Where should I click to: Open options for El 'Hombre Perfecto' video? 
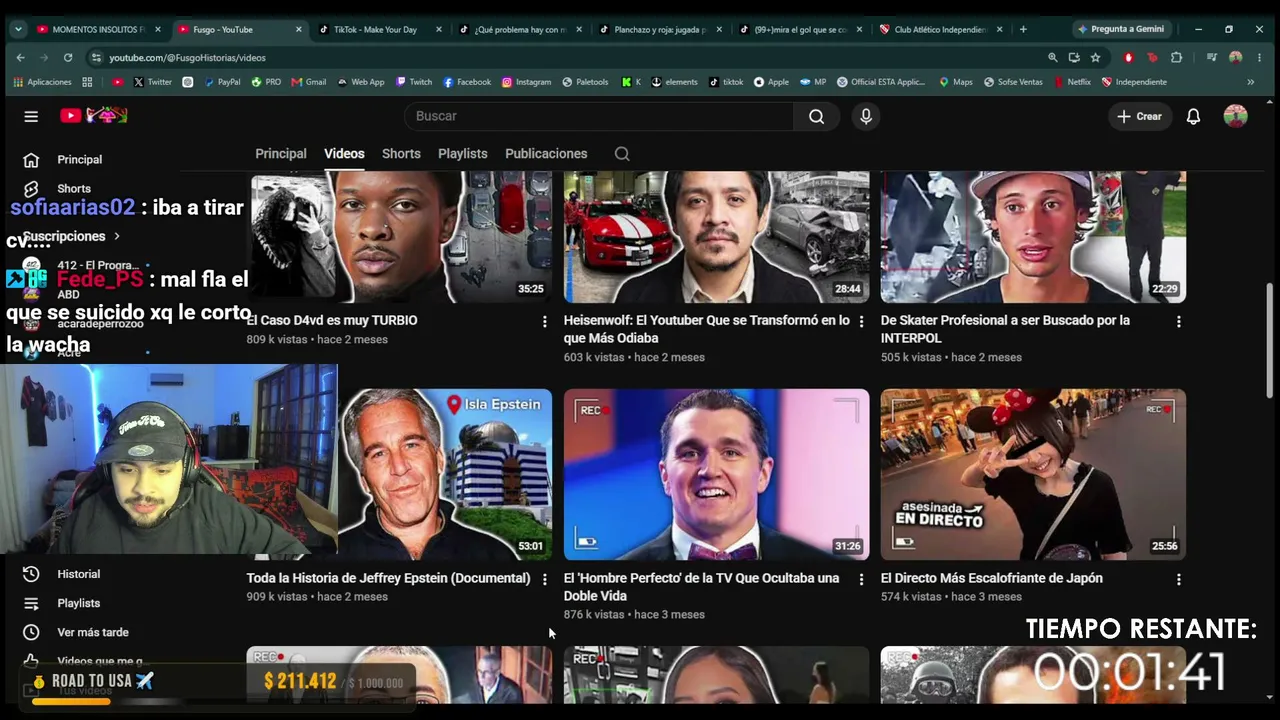861,579
